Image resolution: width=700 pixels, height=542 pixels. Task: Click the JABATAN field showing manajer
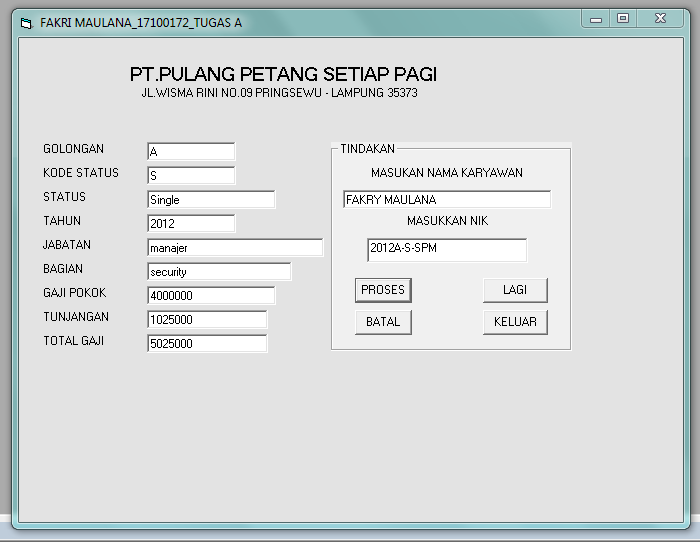pos(235,247)
